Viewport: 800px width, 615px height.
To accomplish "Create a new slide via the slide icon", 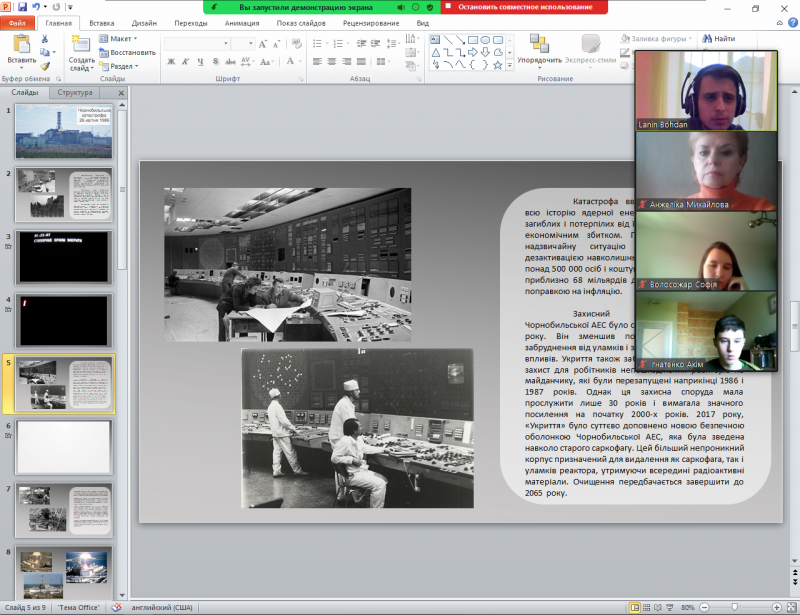I will [81, 44].
